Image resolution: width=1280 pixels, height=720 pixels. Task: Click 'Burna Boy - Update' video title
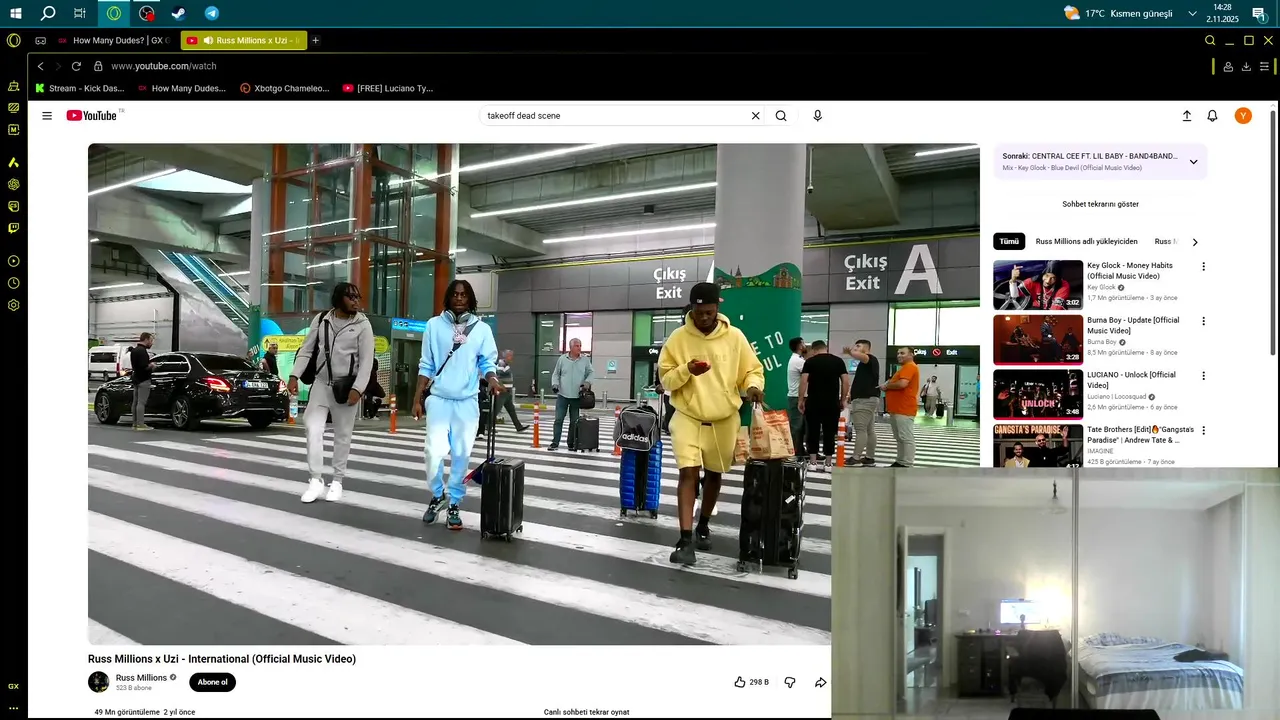(x=1133, y=325)
